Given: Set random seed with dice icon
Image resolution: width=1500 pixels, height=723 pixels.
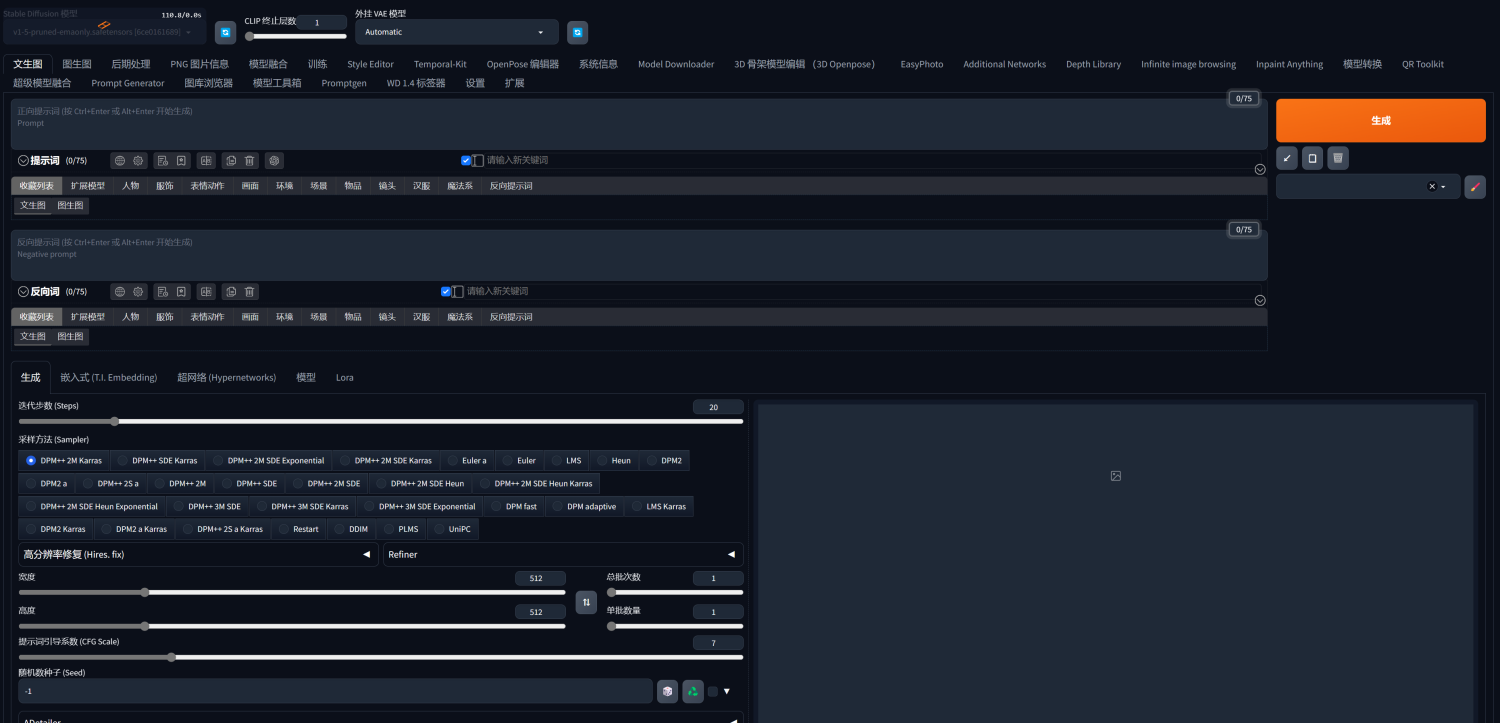Looking at the screenshot, I should click(x=667, y=691).
